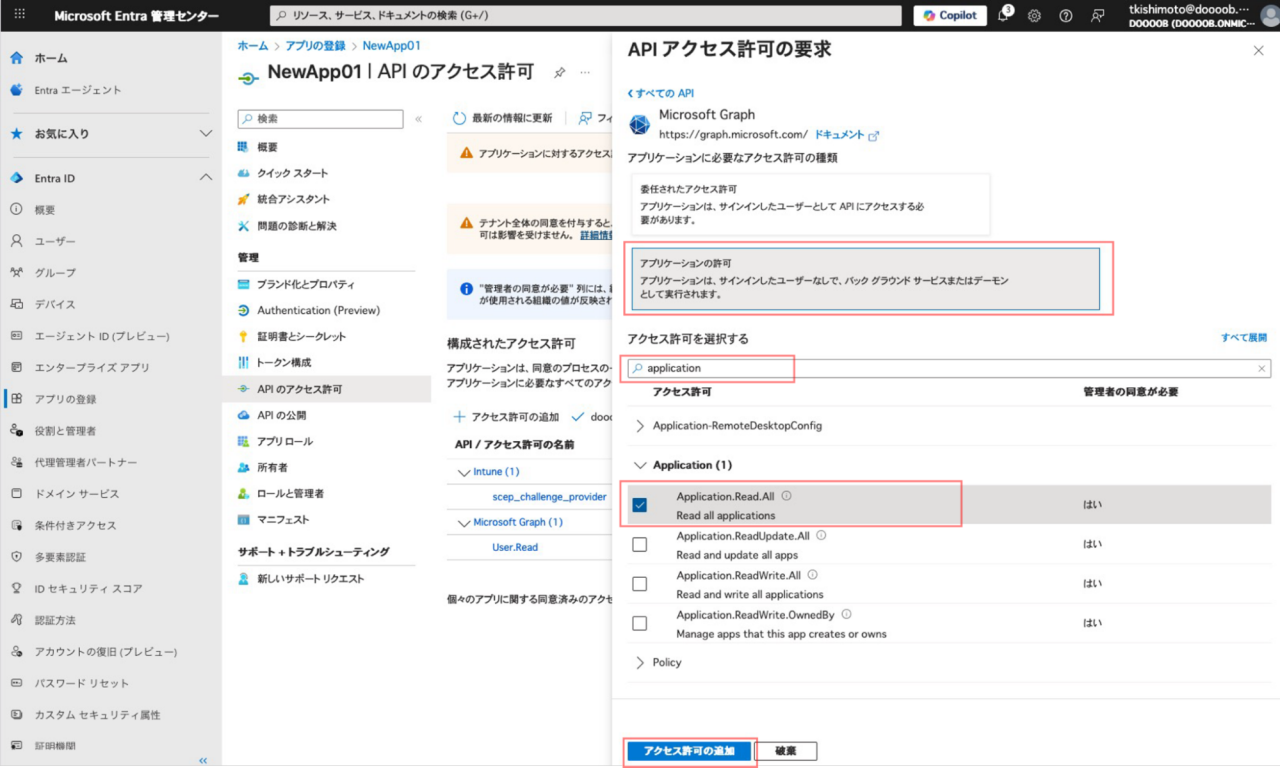Click the アクセス許可の追加 button
This screenshot has width=1280, height=768.
coord(689,751)
